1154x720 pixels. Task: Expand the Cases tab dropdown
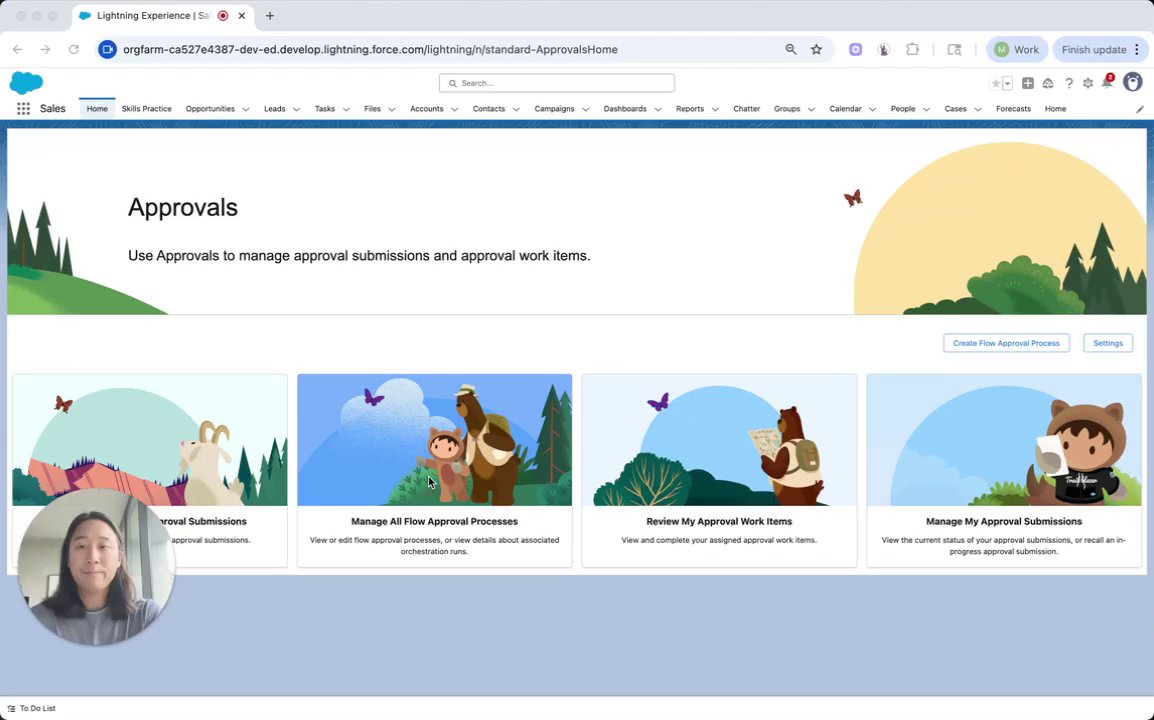pyautogui.click(x=978, y=109)
